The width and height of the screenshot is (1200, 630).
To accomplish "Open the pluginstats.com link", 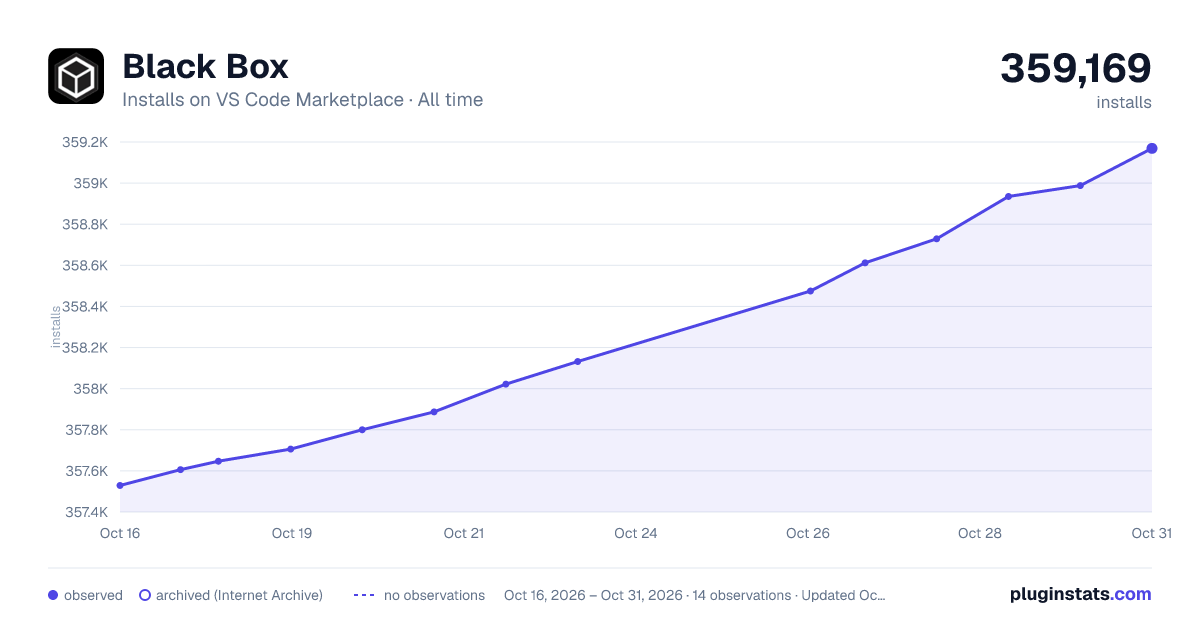I will pos(1080,594).
